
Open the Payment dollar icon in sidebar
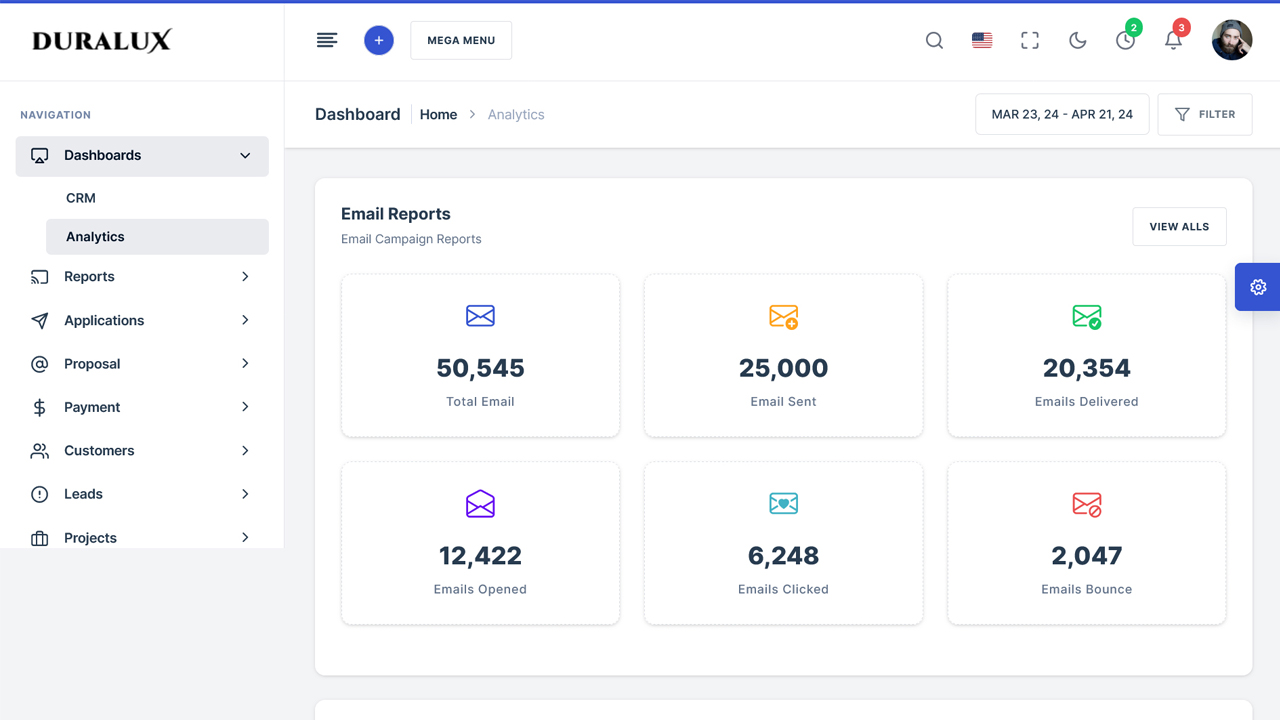pos(38,407)
